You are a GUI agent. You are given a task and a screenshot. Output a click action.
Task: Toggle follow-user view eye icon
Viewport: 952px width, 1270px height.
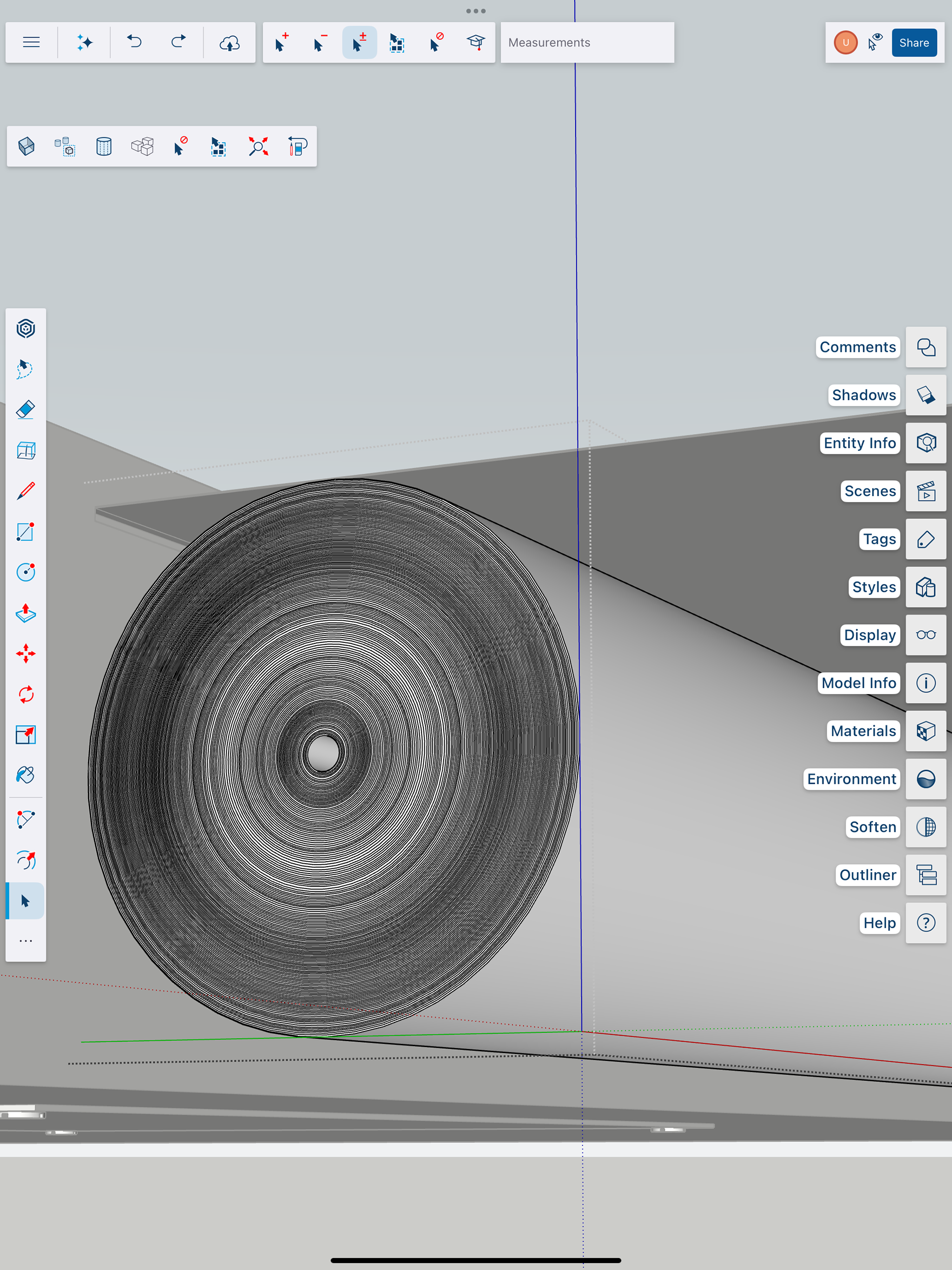click(875, 43)
